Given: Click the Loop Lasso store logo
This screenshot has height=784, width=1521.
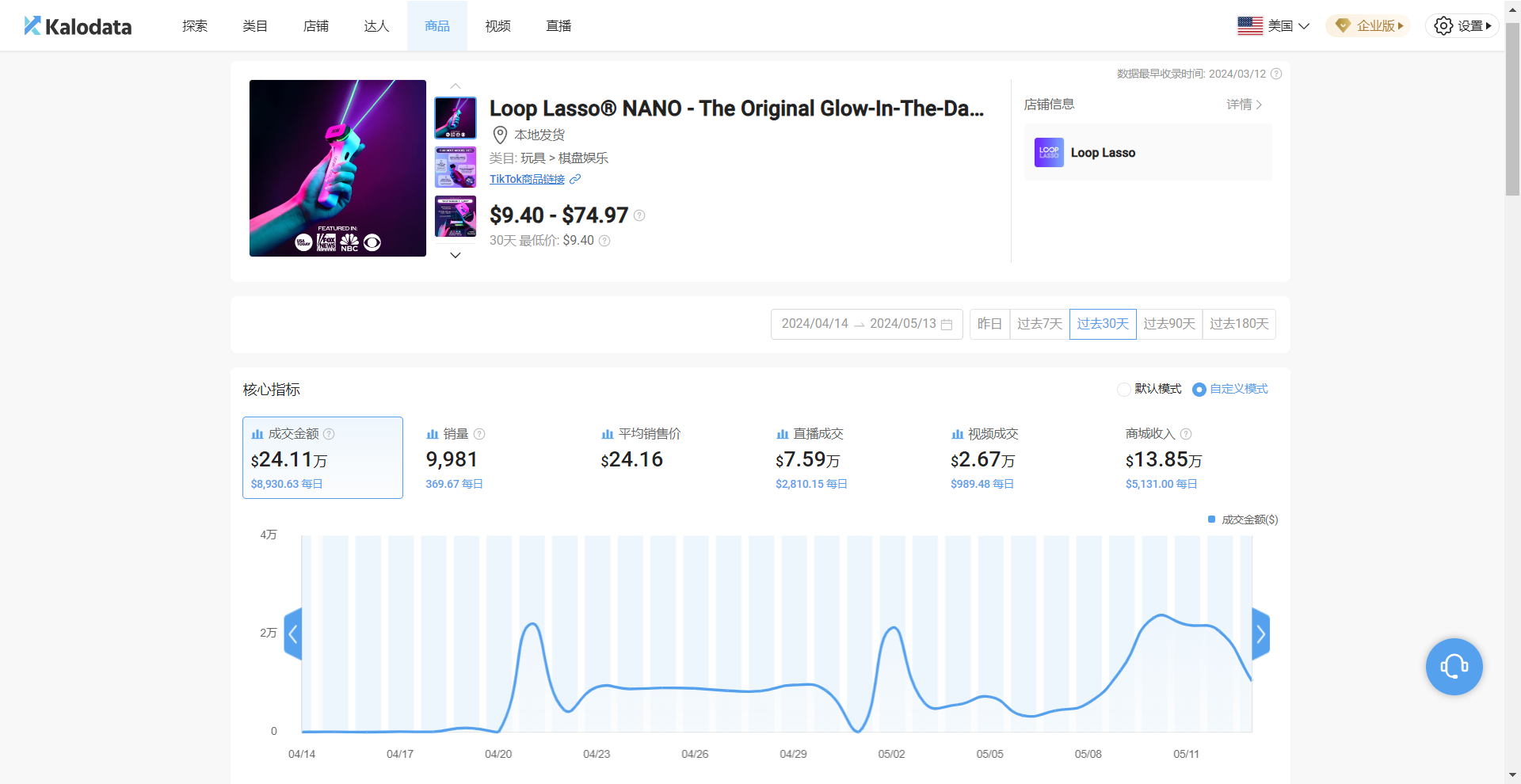Looking at the screenshot, I should pos(1049,153).
